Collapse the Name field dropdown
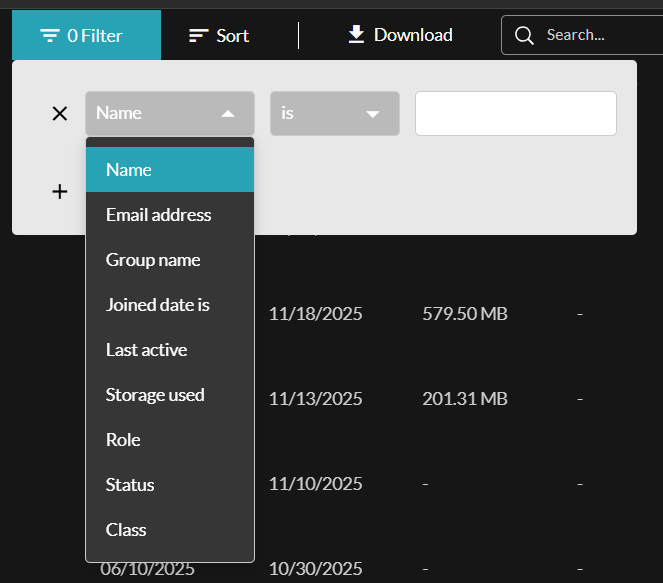Image resolution: width=663 pixels, height=583 pixels. (170, 113)
